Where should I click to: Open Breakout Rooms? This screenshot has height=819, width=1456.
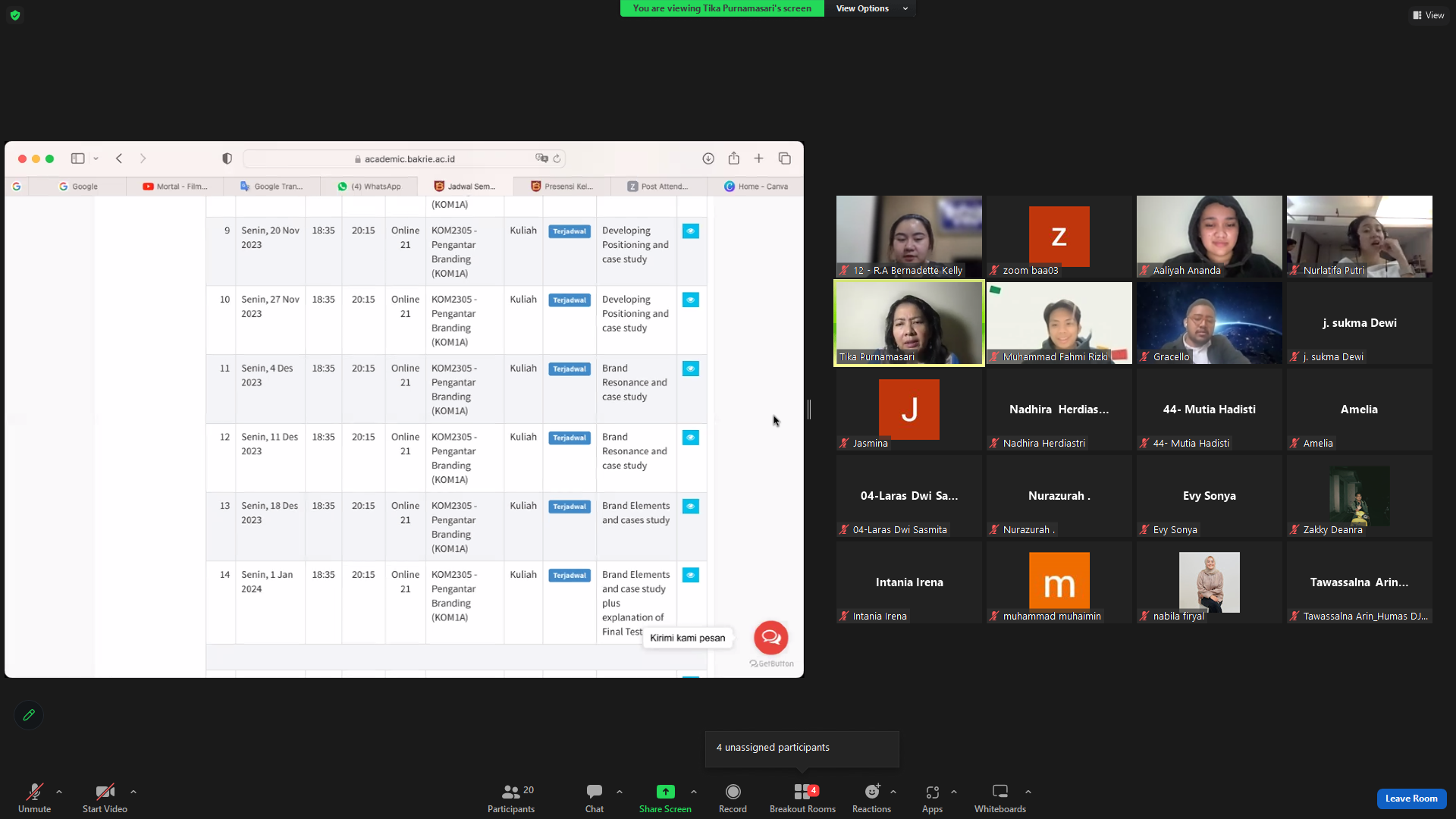point(802,798)
